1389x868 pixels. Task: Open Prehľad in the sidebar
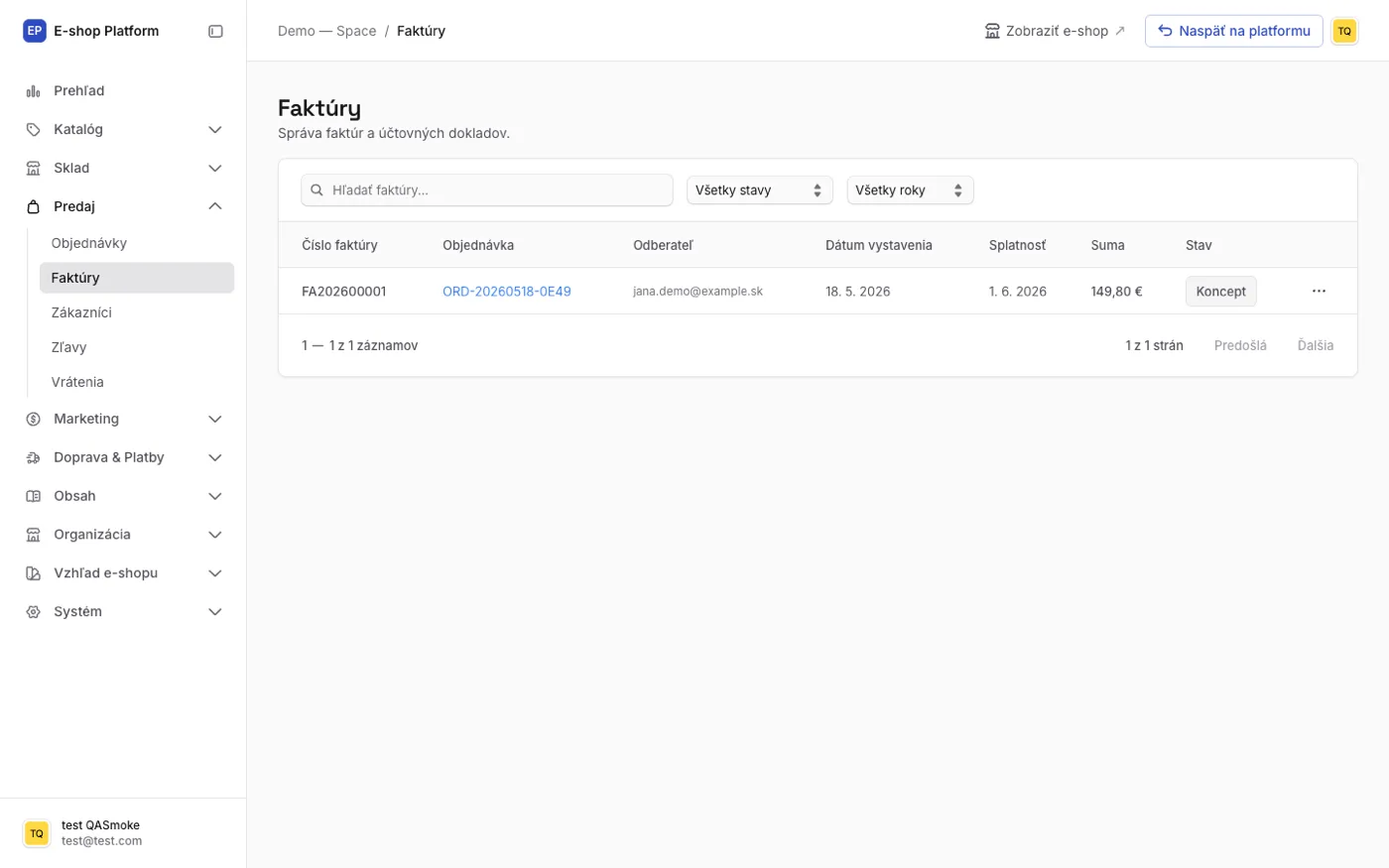click(124, 91)
